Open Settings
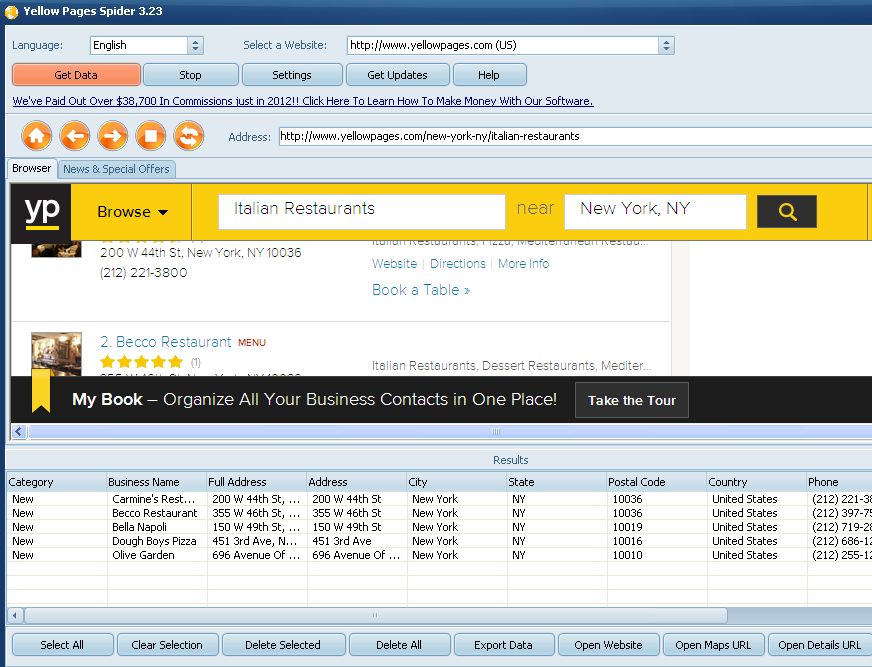Viewport: 872px width, 667px height. [292, 75]
